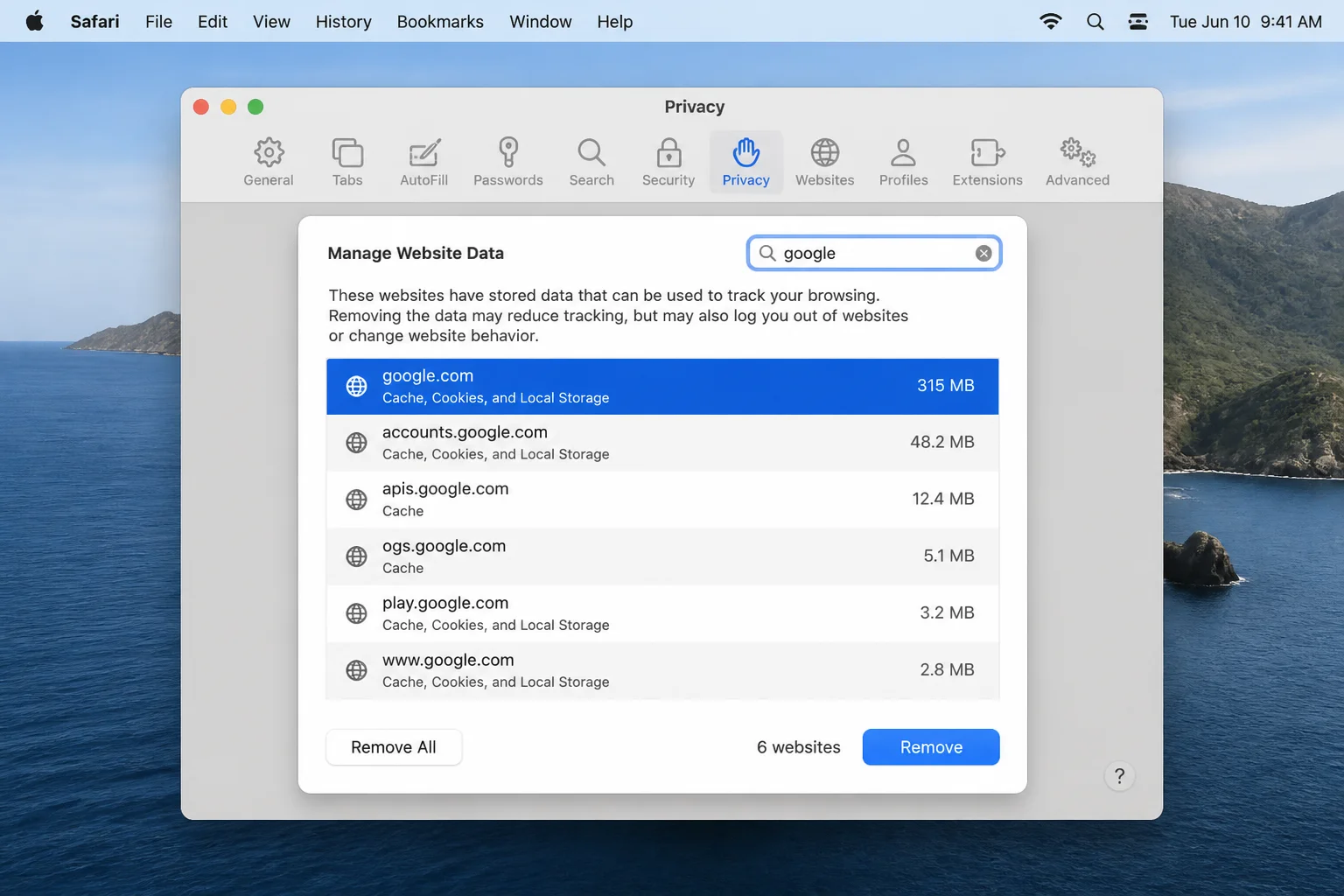Click the magnifier icon in search field
The width and height of the screenshot is (1344, 896).
click(767, 253)
